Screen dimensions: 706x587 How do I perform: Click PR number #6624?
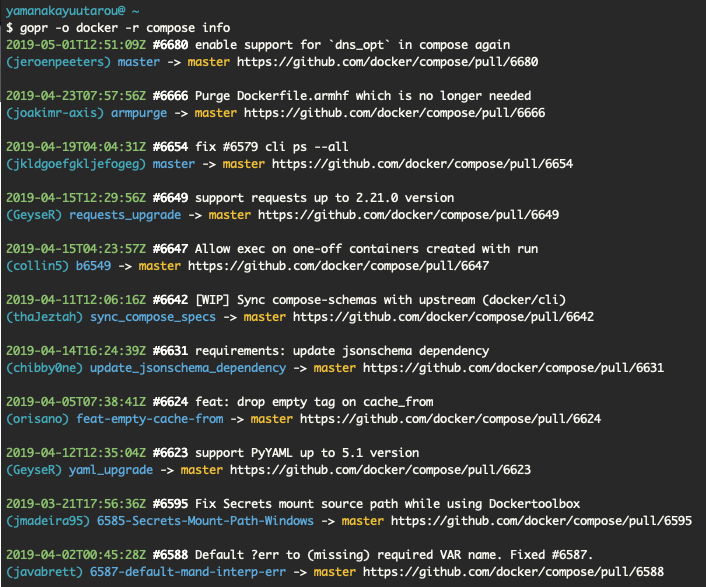point(170,402)
